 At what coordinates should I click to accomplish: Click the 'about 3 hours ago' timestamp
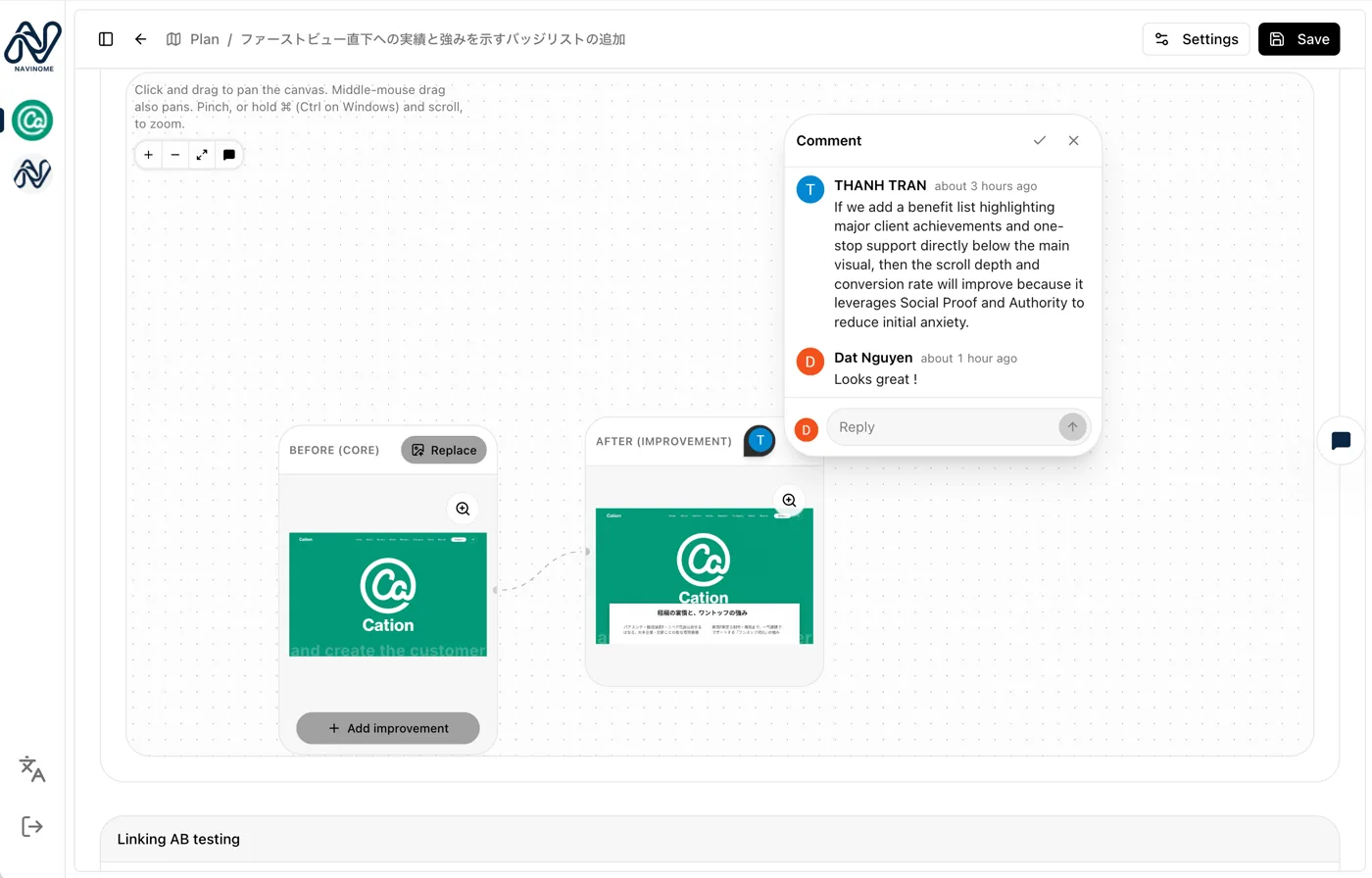pyautogui.click(x=985, y=186)
